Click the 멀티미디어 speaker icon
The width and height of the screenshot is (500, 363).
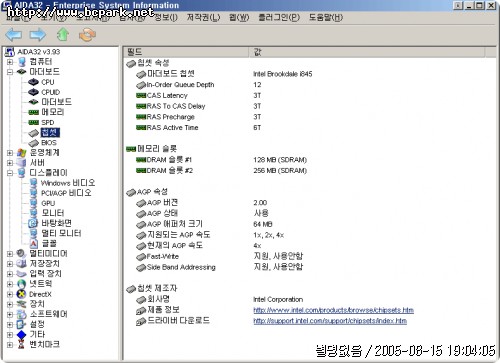(x=22, y=254)
